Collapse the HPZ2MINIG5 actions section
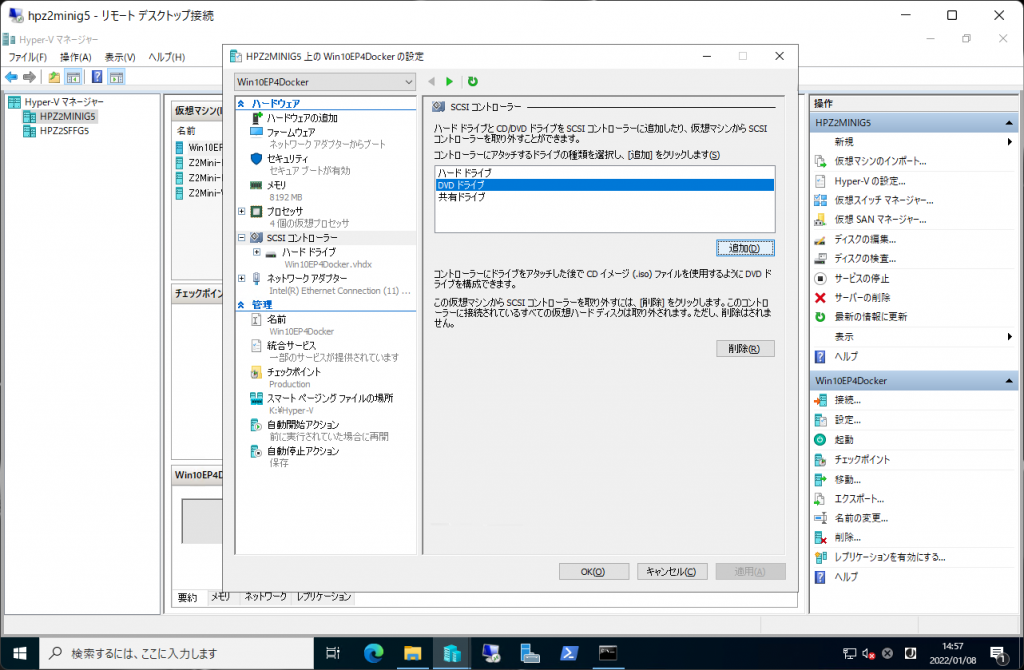1024x670 pixels. (x=1009, y=123)
